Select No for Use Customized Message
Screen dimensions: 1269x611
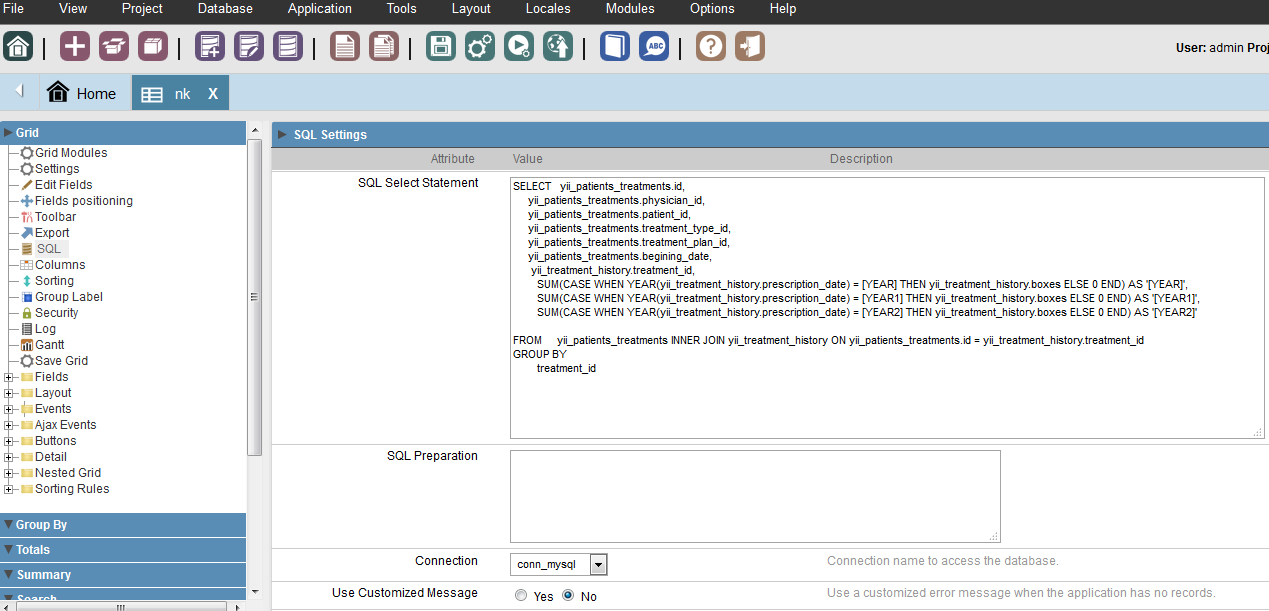pos(568,596)
